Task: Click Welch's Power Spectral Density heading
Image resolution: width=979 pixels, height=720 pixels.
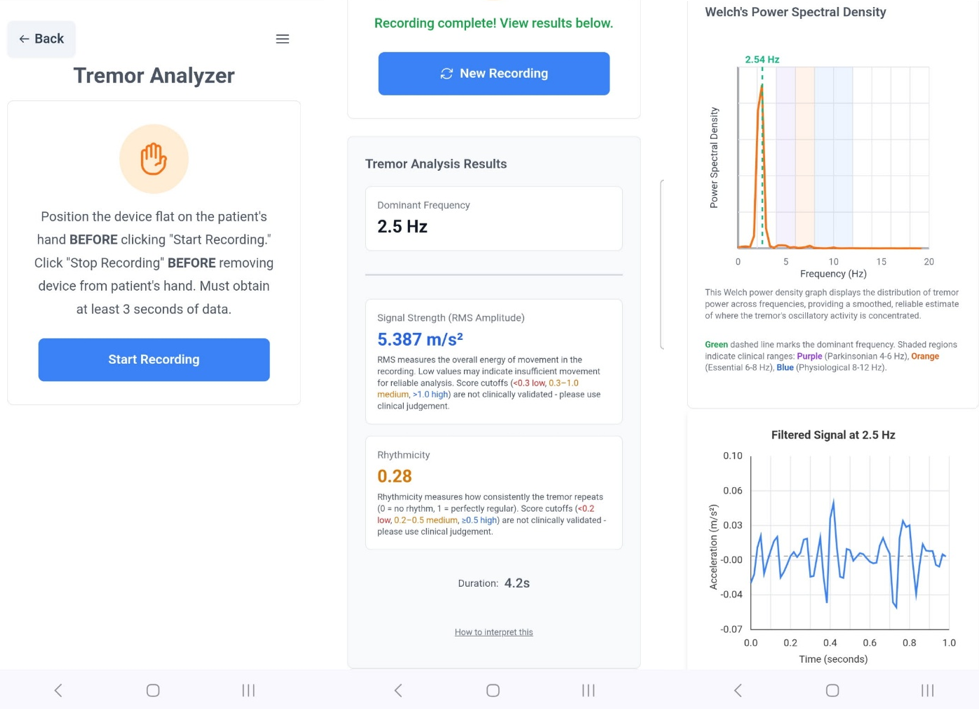Action: coord(795,12)
